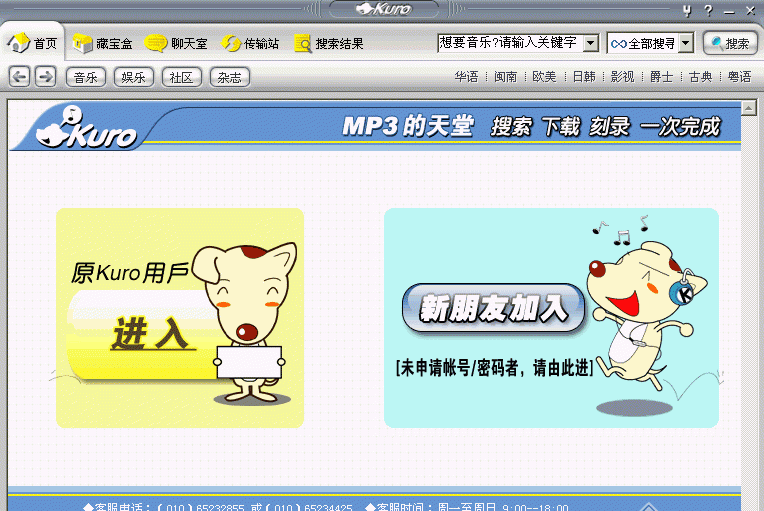Select the 首页 home tab
Viewport: 764px width, 511px height.
pos(34,44)
